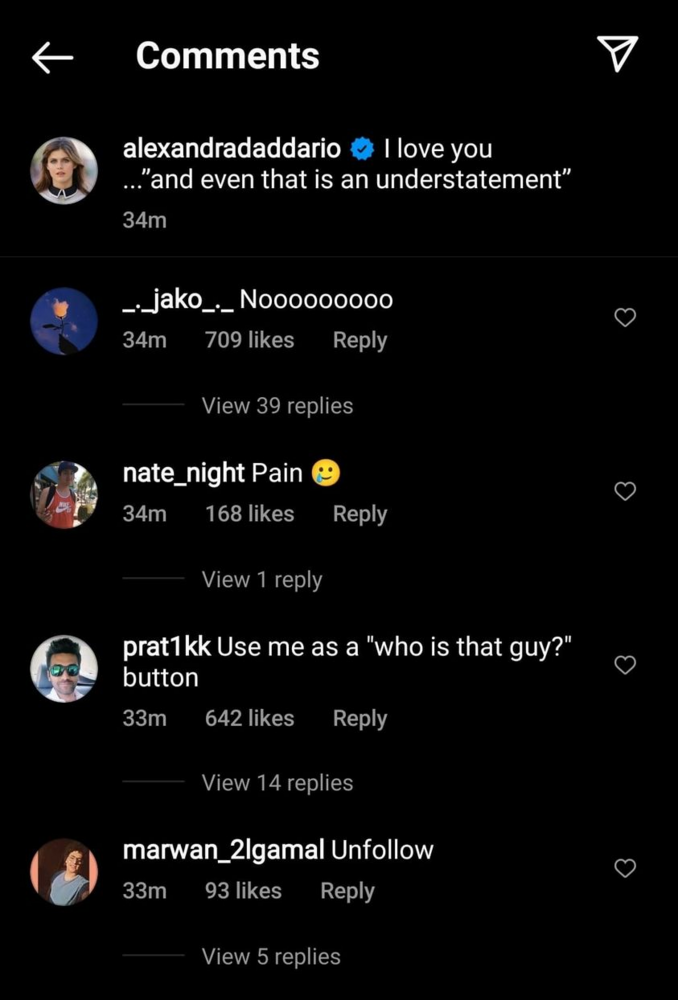
Task: Open the share paper plane icon
Action: [x=617, y=55]
